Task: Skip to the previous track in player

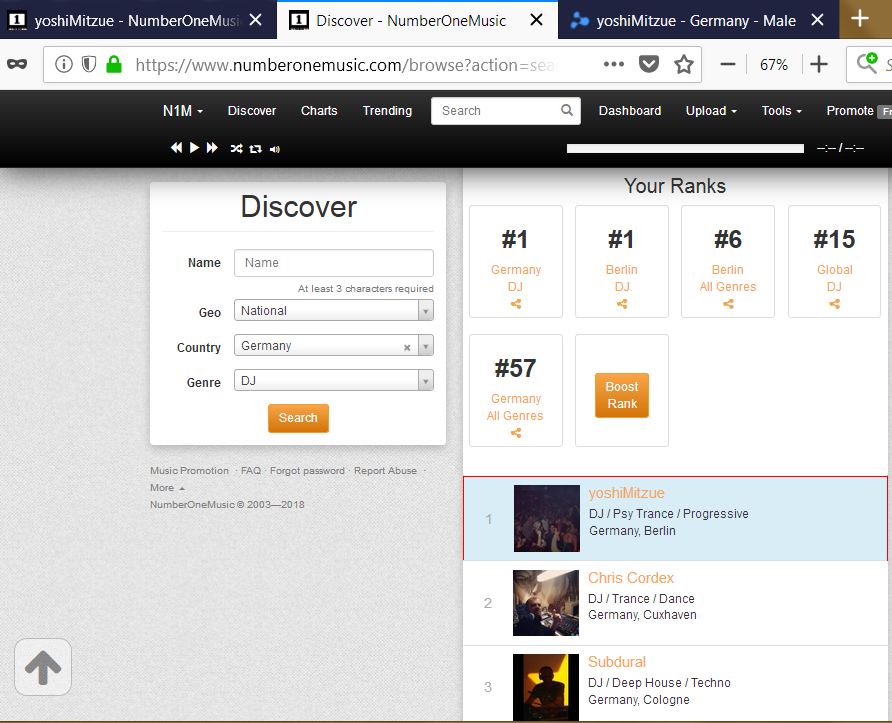Action: (x=176, y=148)
